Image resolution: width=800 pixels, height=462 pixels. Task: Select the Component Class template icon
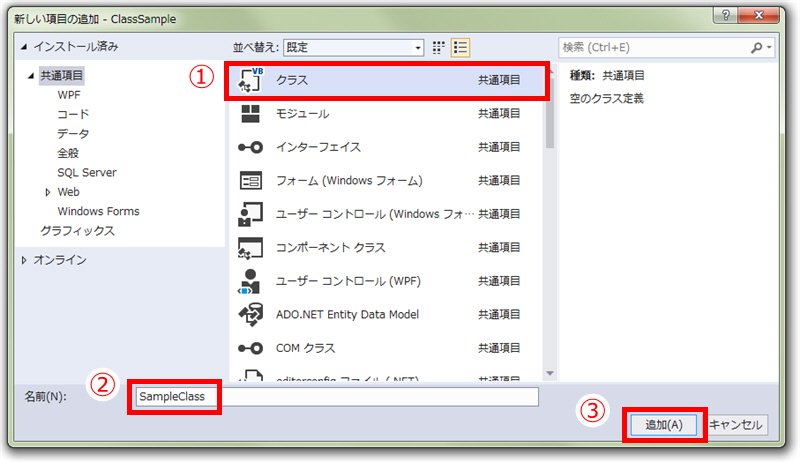pyautogui.click(x=251, y=248)
